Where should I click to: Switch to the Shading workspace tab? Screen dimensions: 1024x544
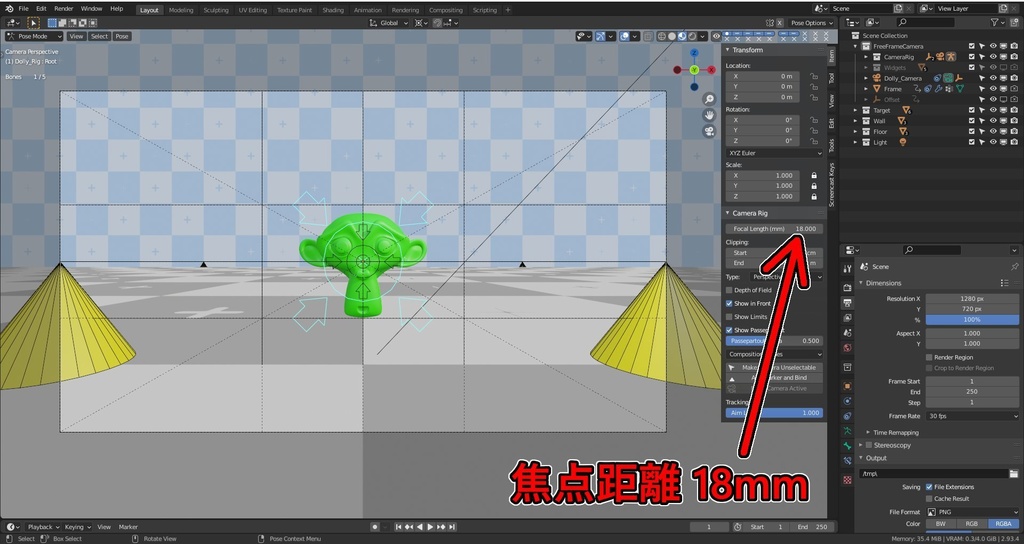pos(332,10)
